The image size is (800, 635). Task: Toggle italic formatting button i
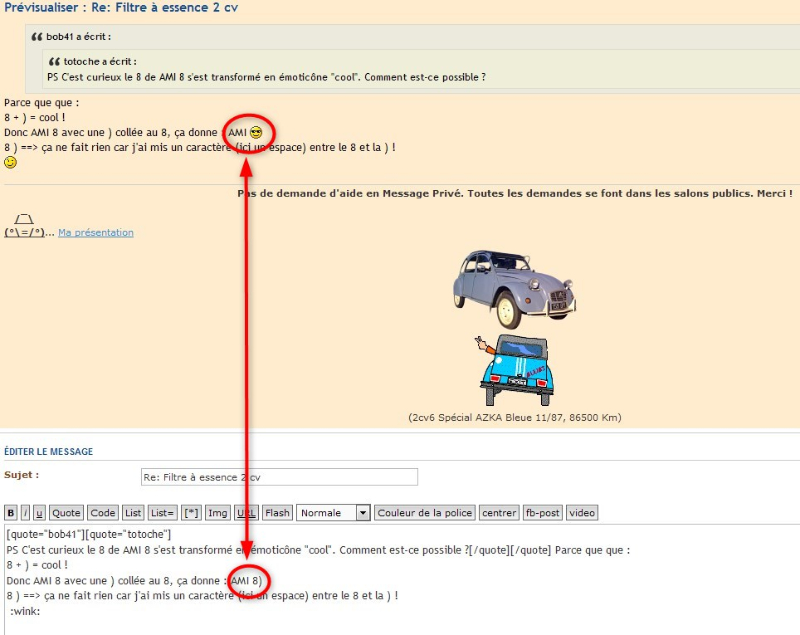25,513
